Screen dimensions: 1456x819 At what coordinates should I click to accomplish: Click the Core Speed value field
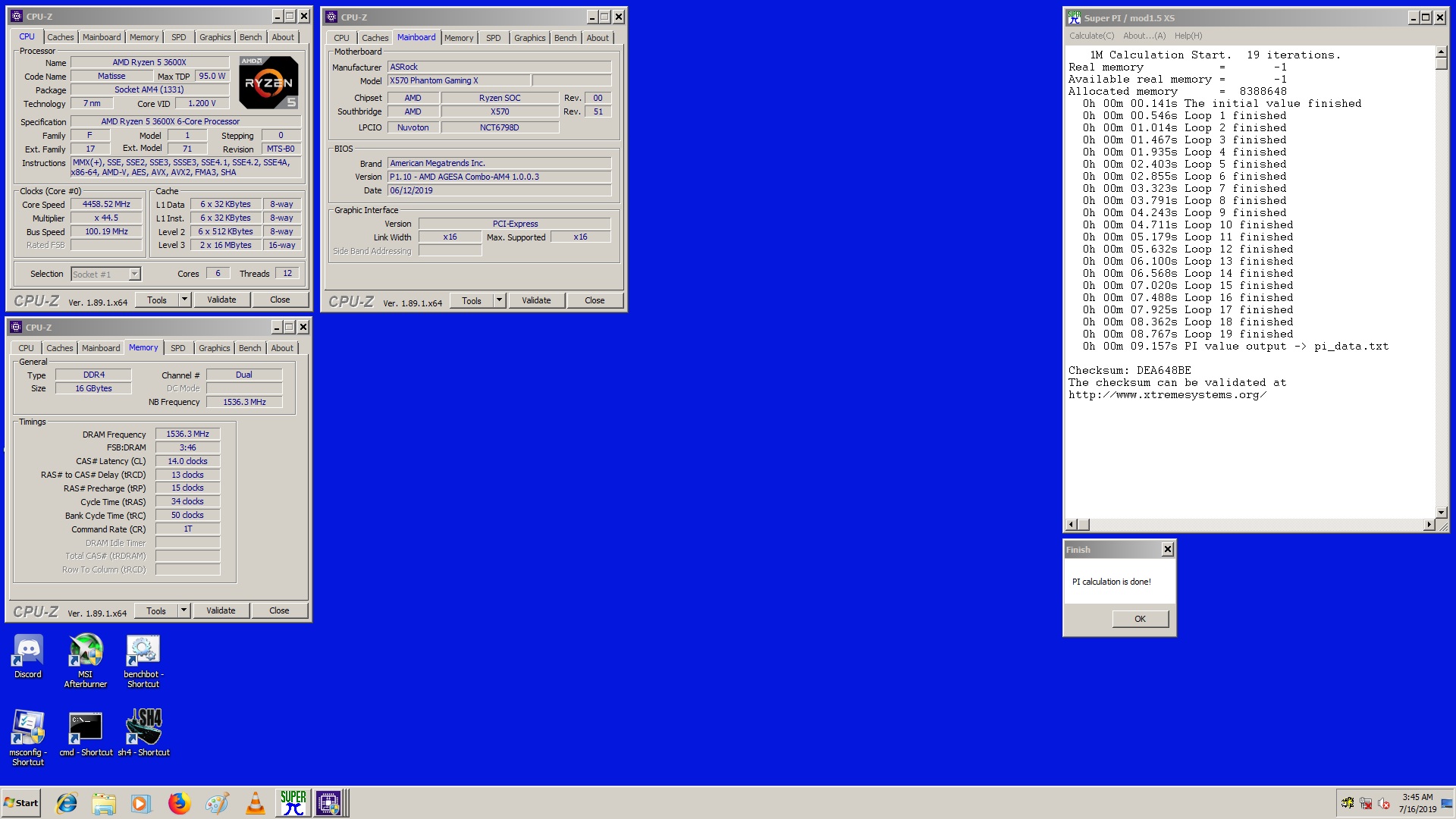(106, 204)
